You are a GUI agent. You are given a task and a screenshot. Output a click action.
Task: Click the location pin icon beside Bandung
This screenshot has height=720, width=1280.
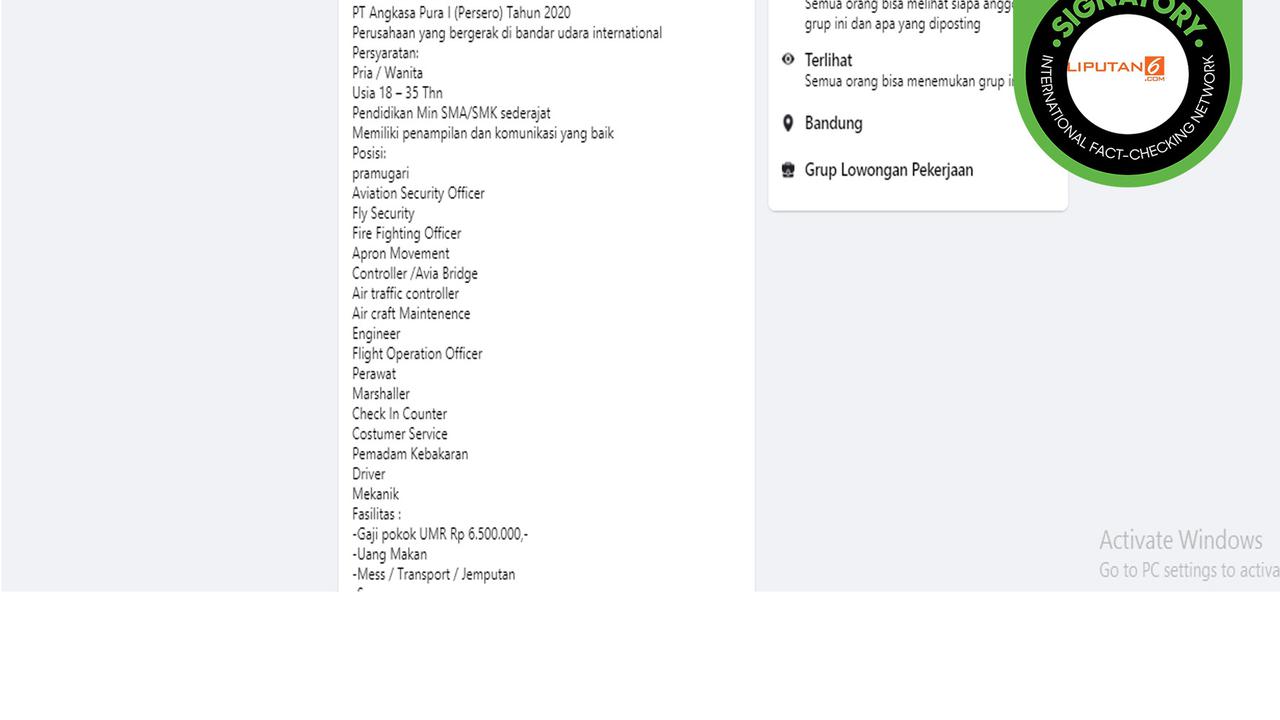point(788,123)
